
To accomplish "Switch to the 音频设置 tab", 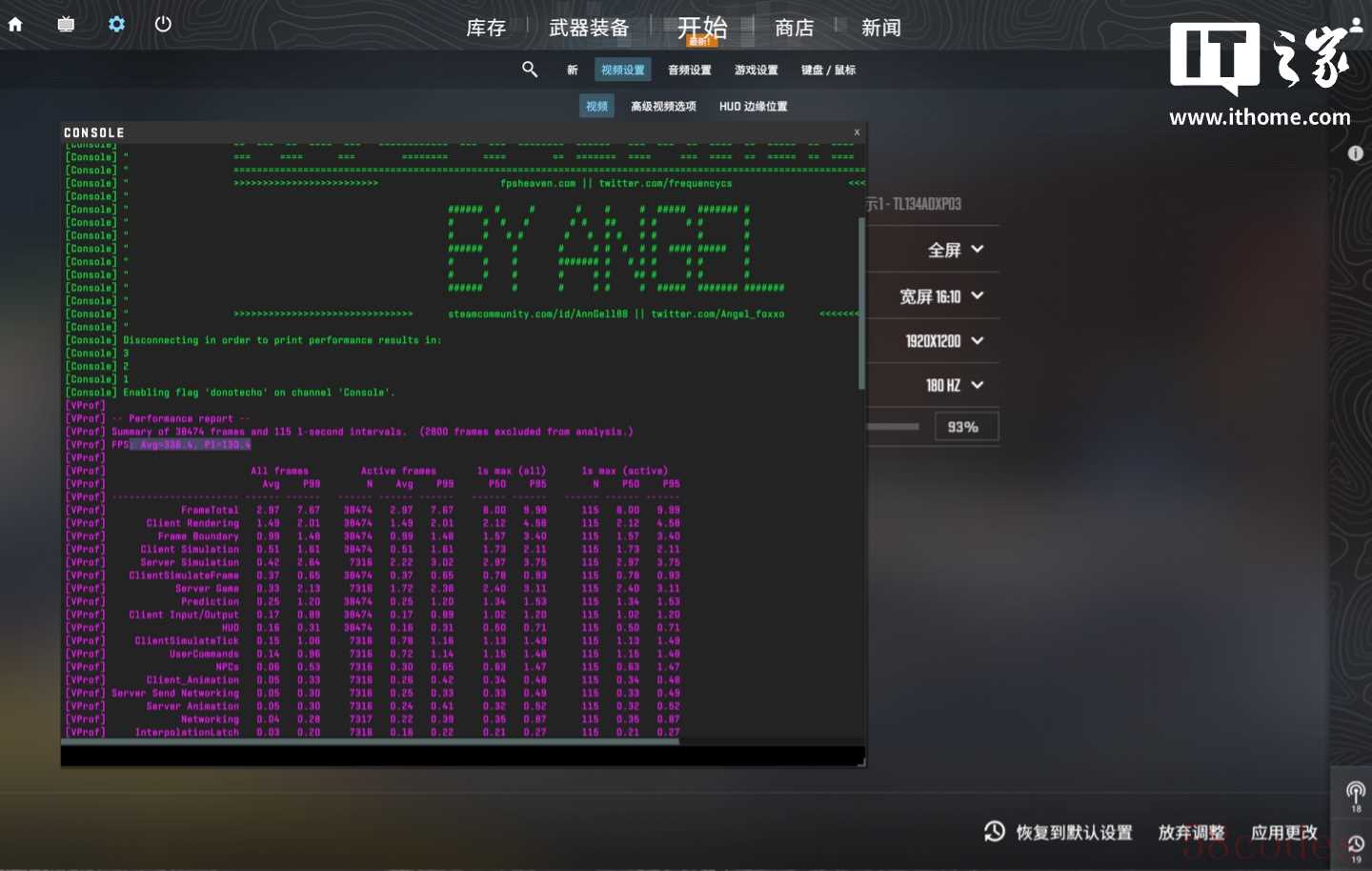I will click(689, 70).
